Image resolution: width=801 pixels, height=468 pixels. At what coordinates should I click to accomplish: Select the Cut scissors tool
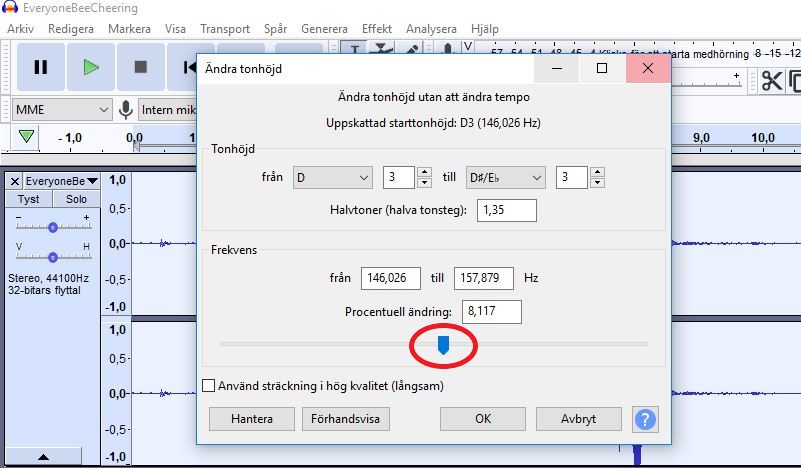(x=771, y=81)
